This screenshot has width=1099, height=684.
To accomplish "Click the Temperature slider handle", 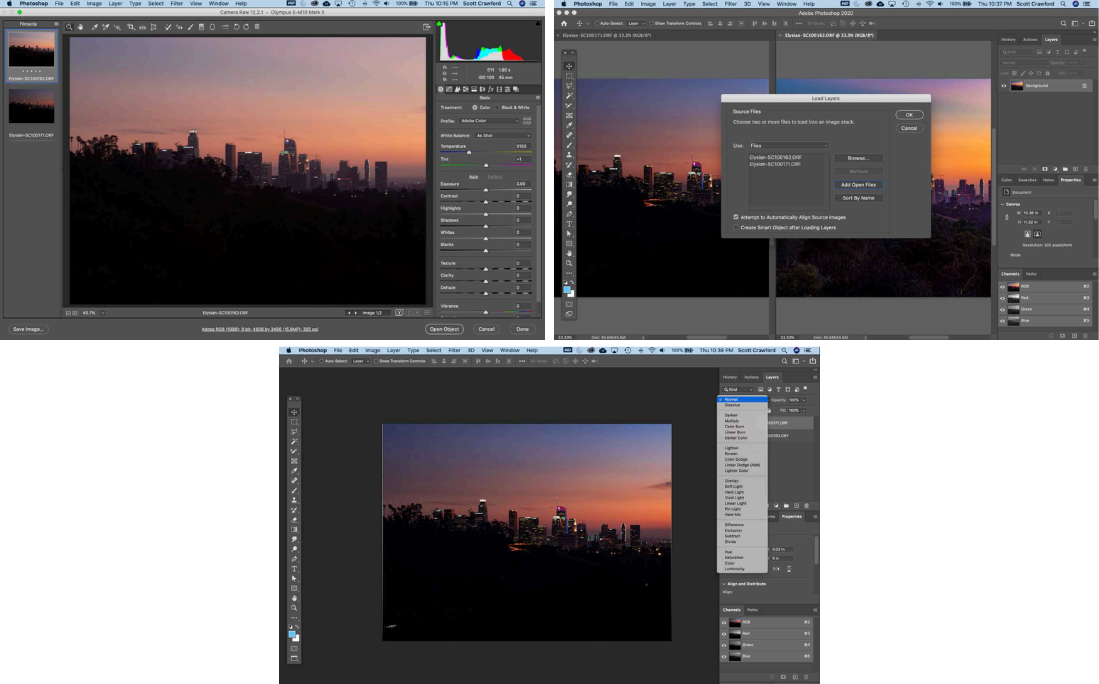I will coord(468,151).
